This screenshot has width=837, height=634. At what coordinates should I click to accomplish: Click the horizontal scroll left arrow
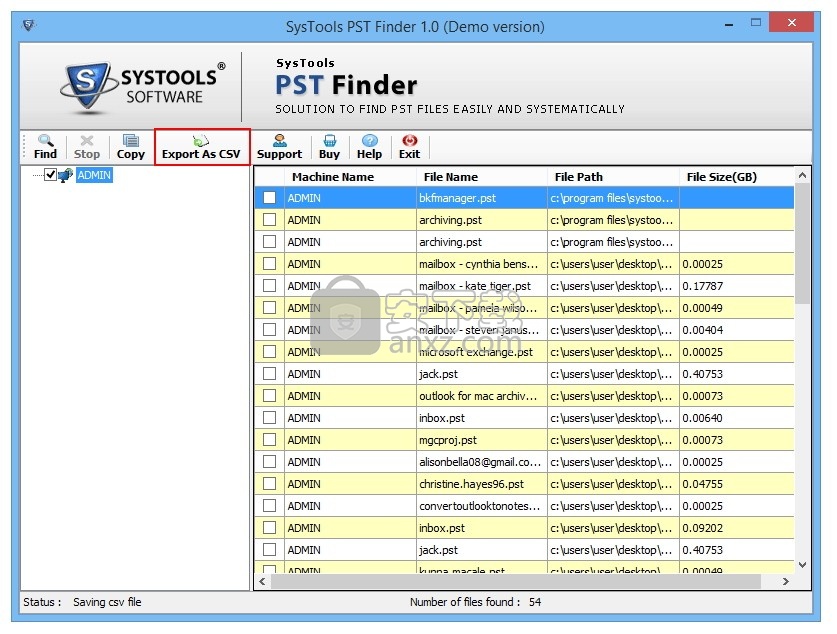tap(262, 581)
